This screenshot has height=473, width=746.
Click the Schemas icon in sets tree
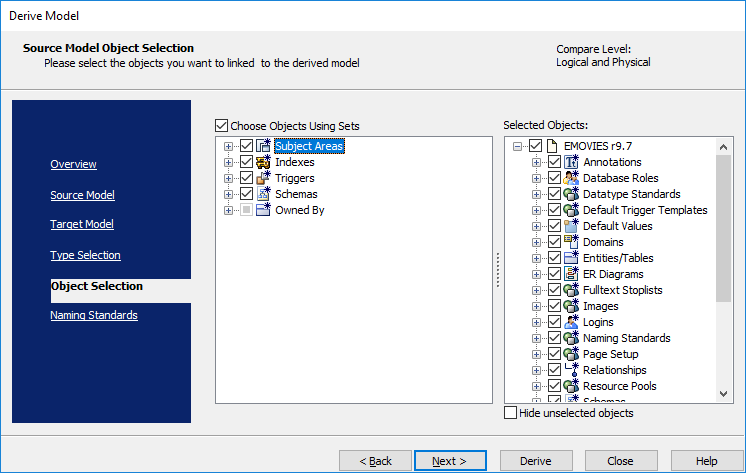263,194
